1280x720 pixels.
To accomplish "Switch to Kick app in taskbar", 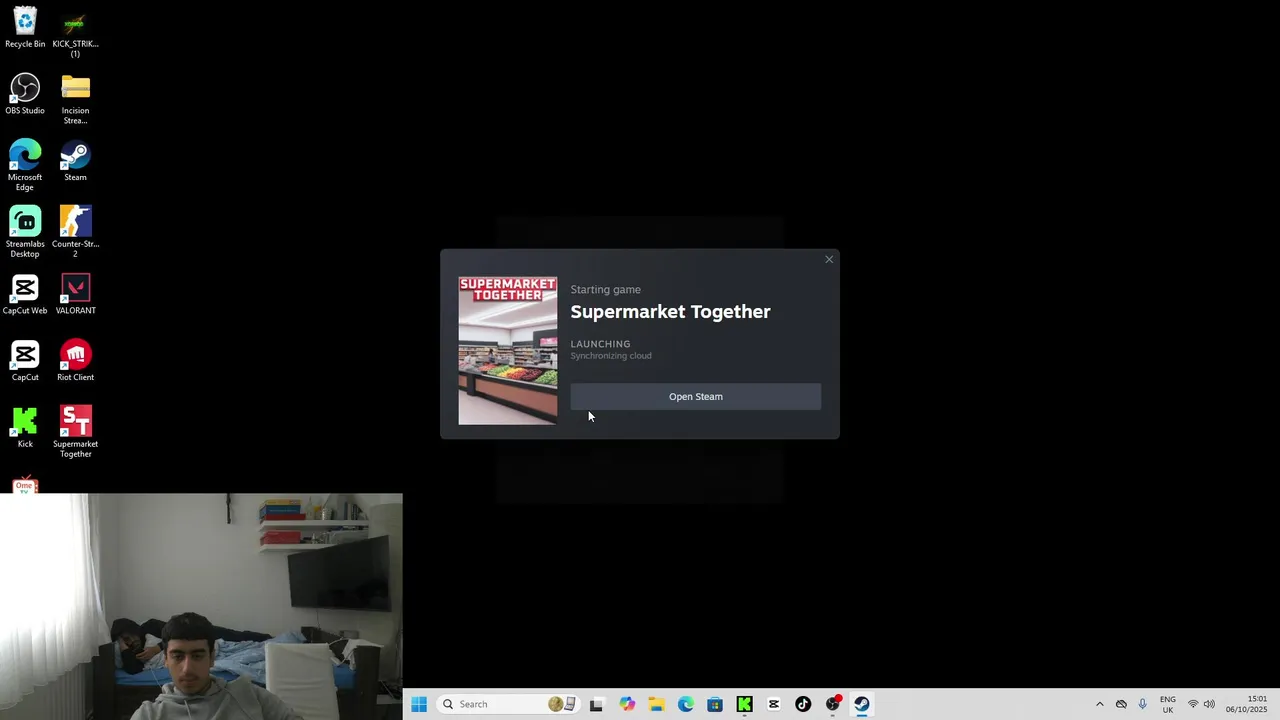I will pos(744,704).
